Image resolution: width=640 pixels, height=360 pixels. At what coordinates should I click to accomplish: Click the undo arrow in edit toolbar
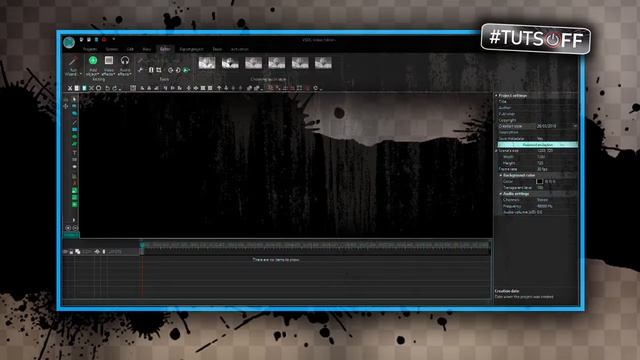[107, 88]
